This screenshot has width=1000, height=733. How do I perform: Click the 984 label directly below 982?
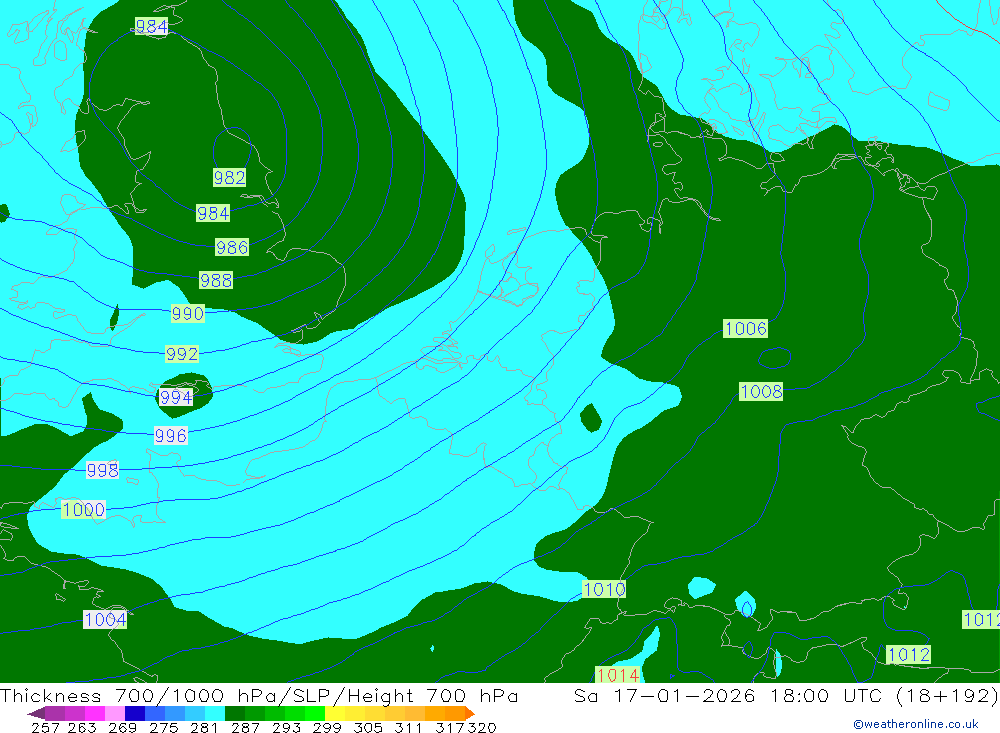213,213
